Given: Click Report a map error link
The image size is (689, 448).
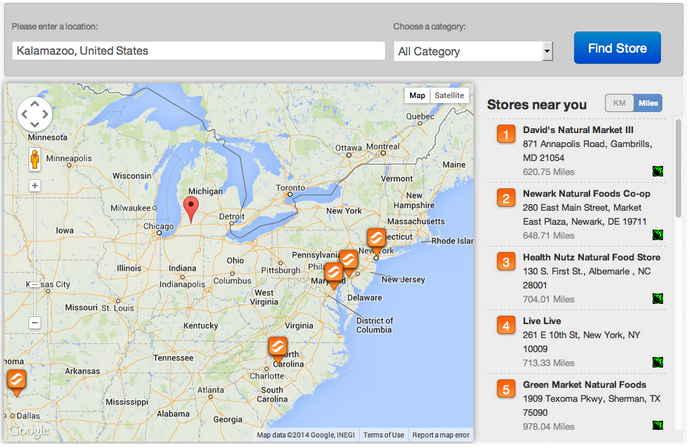Looking at the screenshot, I should click(x=441, y=435).
